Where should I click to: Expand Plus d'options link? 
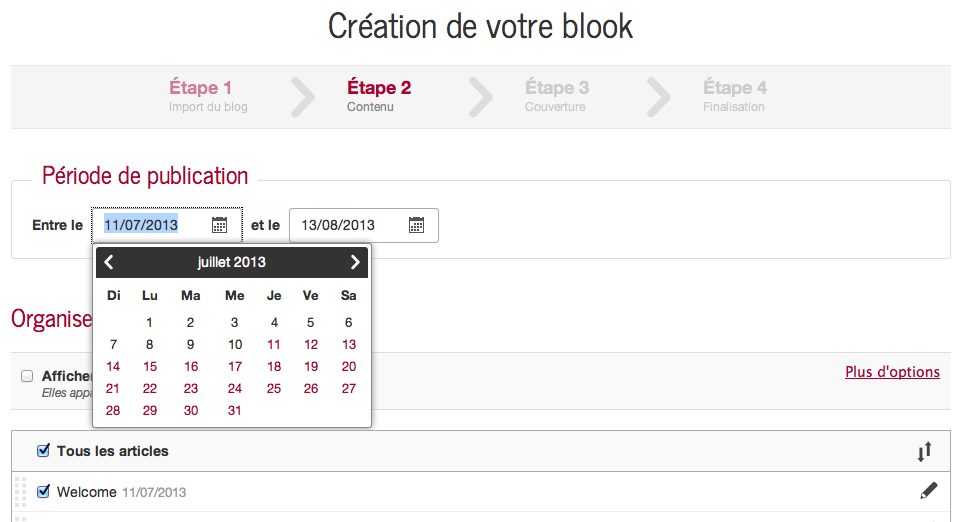click(x=892, y=372)
